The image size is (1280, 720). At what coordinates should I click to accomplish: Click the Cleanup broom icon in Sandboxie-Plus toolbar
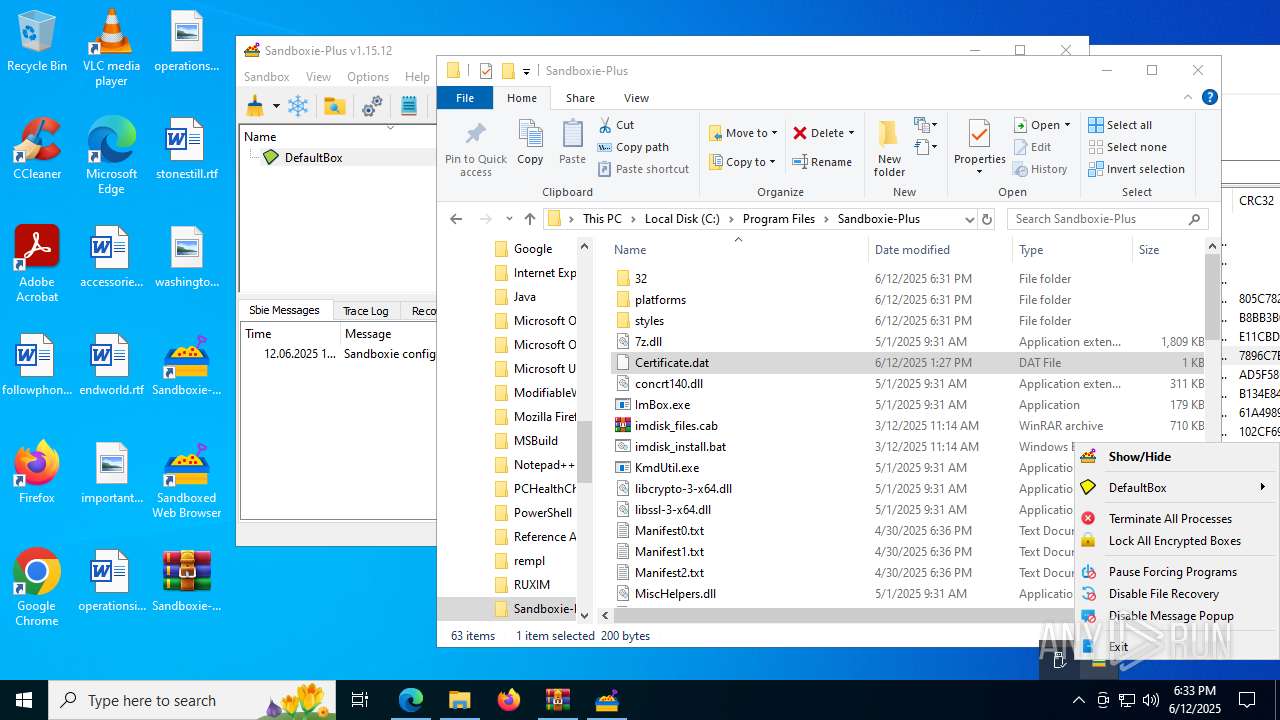255,106
